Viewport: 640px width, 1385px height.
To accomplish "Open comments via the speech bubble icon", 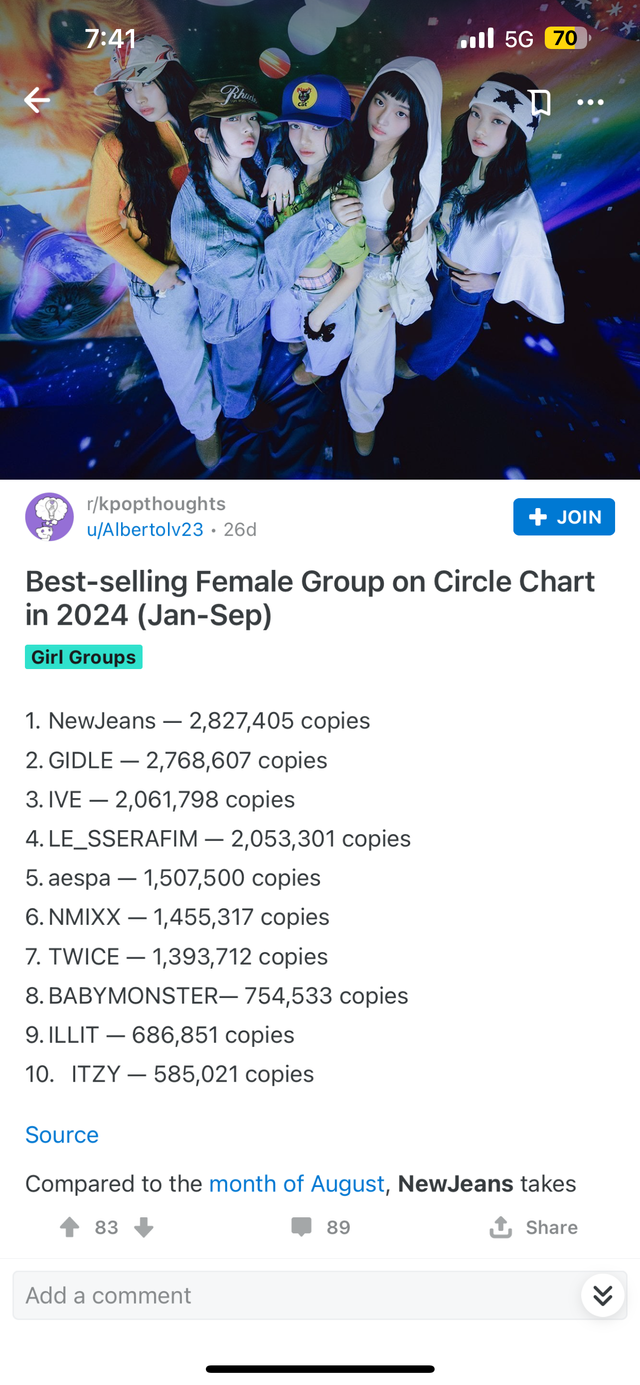I will (301, 1227).
